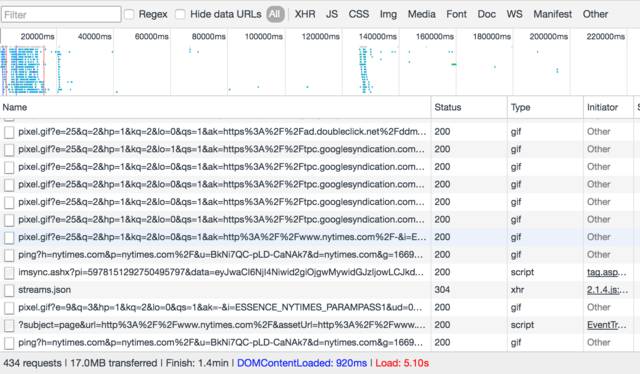Click into the Filter text field
The image size is (640, 374).
(x=61, y=15)
